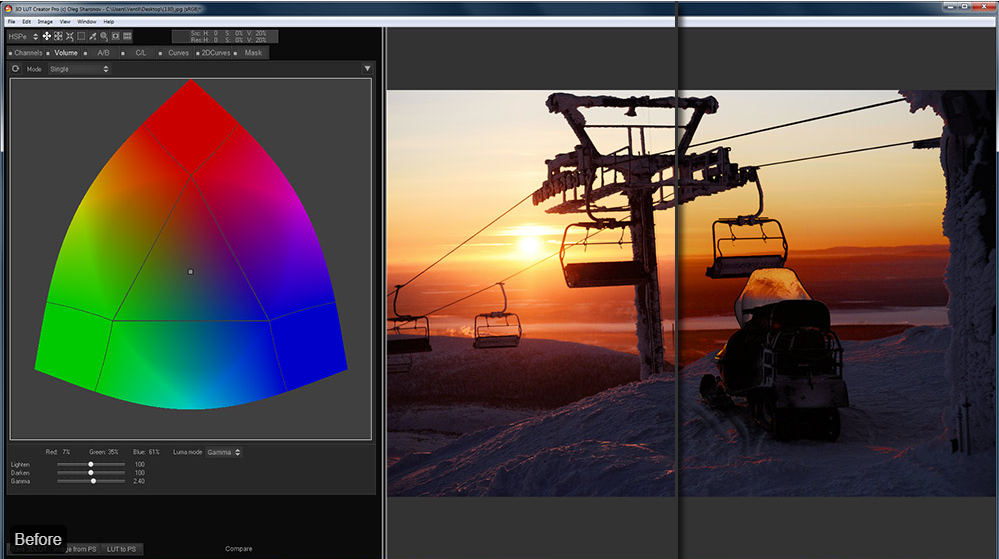
Task: Expand the panel options triangle menu
Action: [x=367, y=68]
